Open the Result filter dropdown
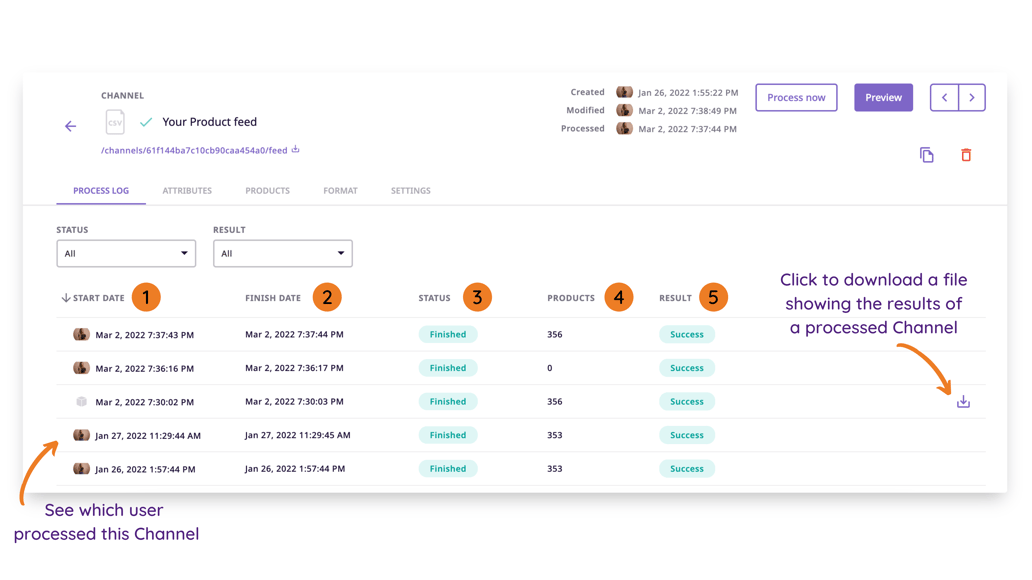Screen dimensions: 1032x580 tap(282, 254)
